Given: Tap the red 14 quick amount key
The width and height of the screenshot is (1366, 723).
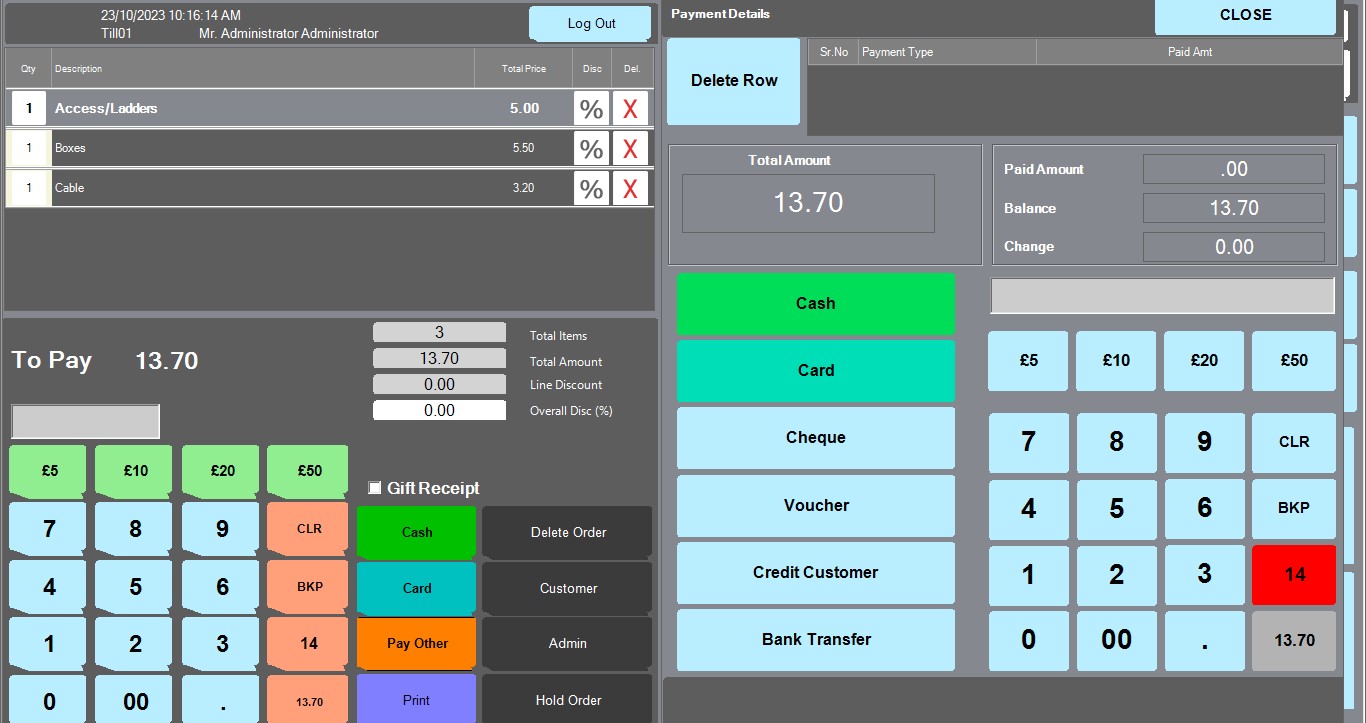Looking at the screenshot, I should click(x=1293, y=574).
